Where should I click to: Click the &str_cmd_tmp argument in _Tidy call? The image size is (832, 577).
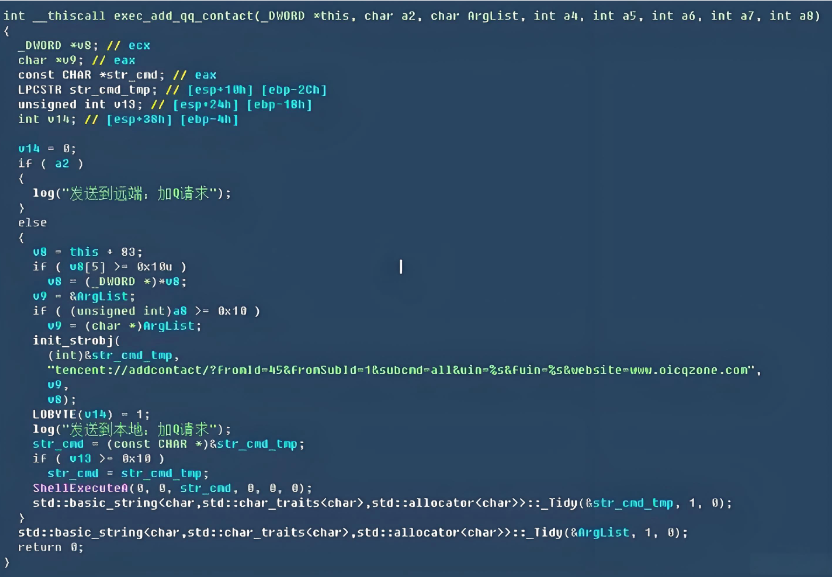pos(629,503)
